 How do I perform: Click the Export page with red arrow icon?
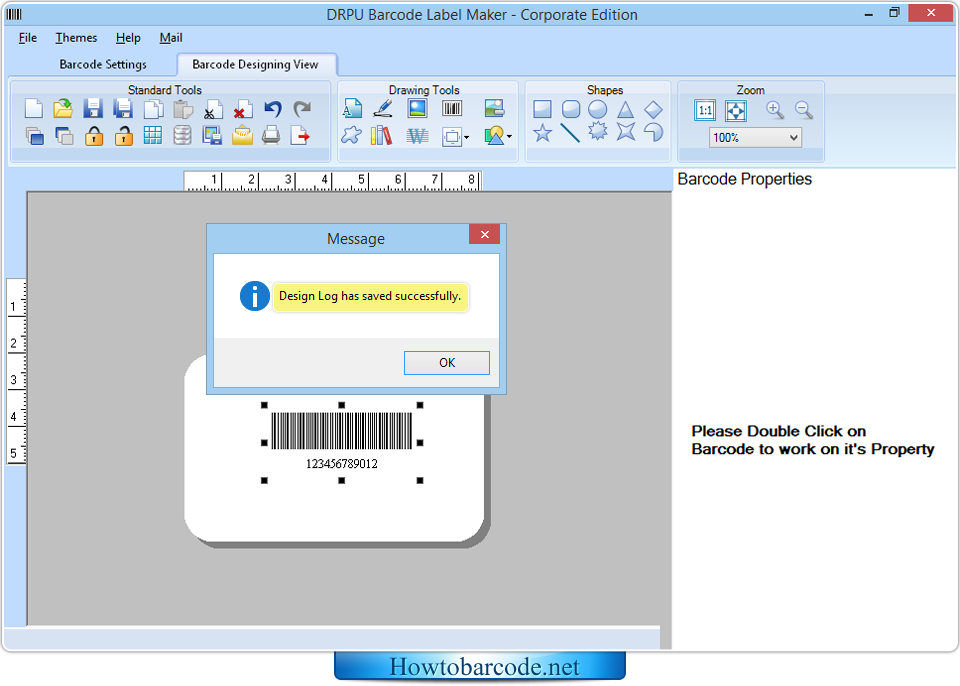(x=301, y=135)
